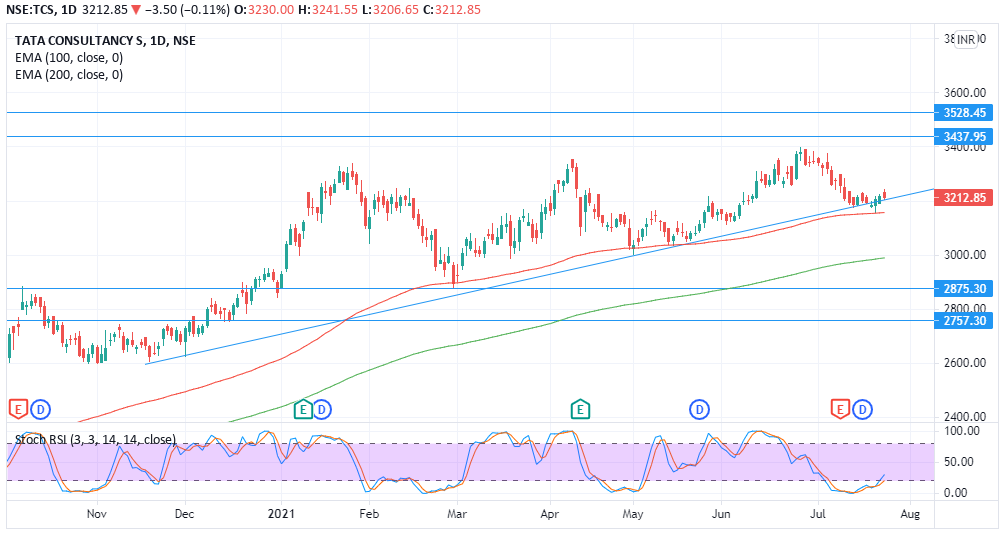Open the green E earnings marker in April
Image resolution: width=1005 pixels, height=535 pixels.
(579, 408)
